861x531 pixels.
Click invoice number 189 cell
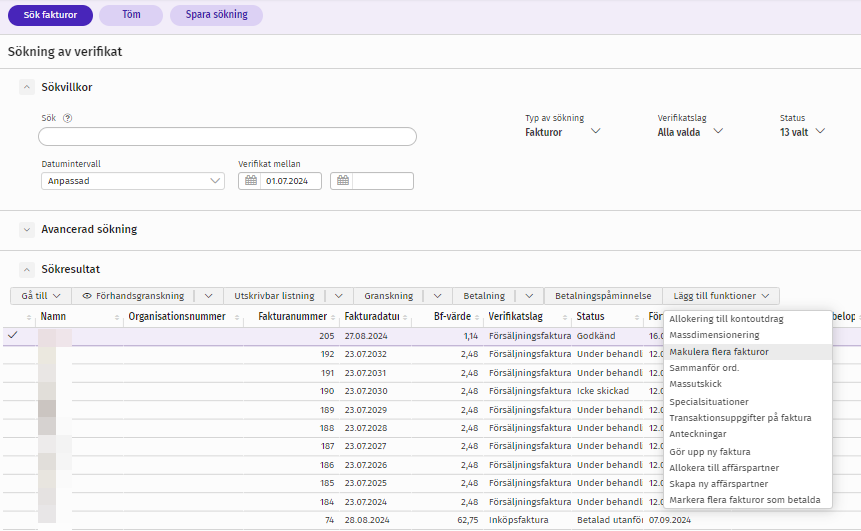pos(327,410)
